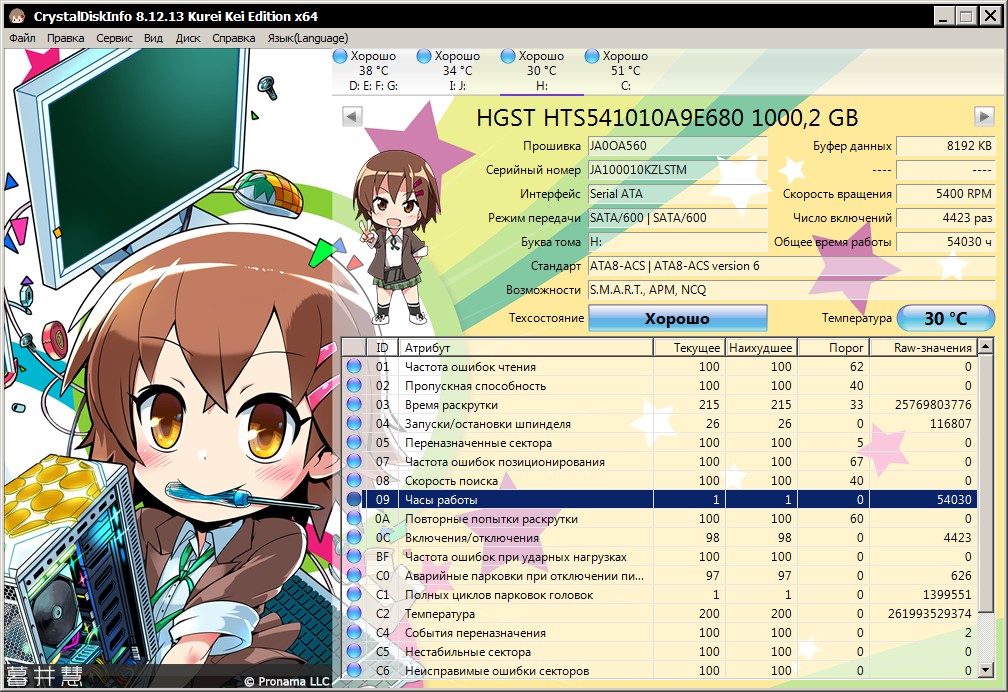
Task: Click scrollbar up arrow in attribute list
Action: (986, 347)
